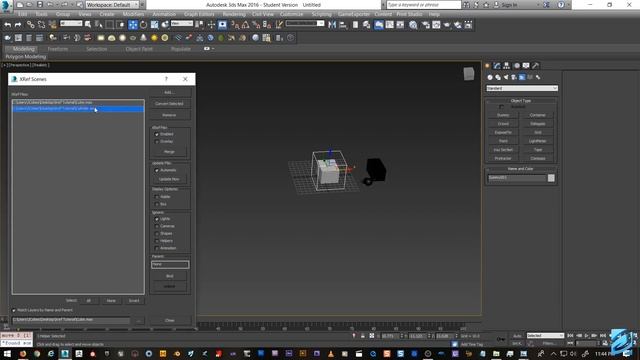
Task: Toggle the Visible display option checkbox
Action: click(x=157, y=197)
